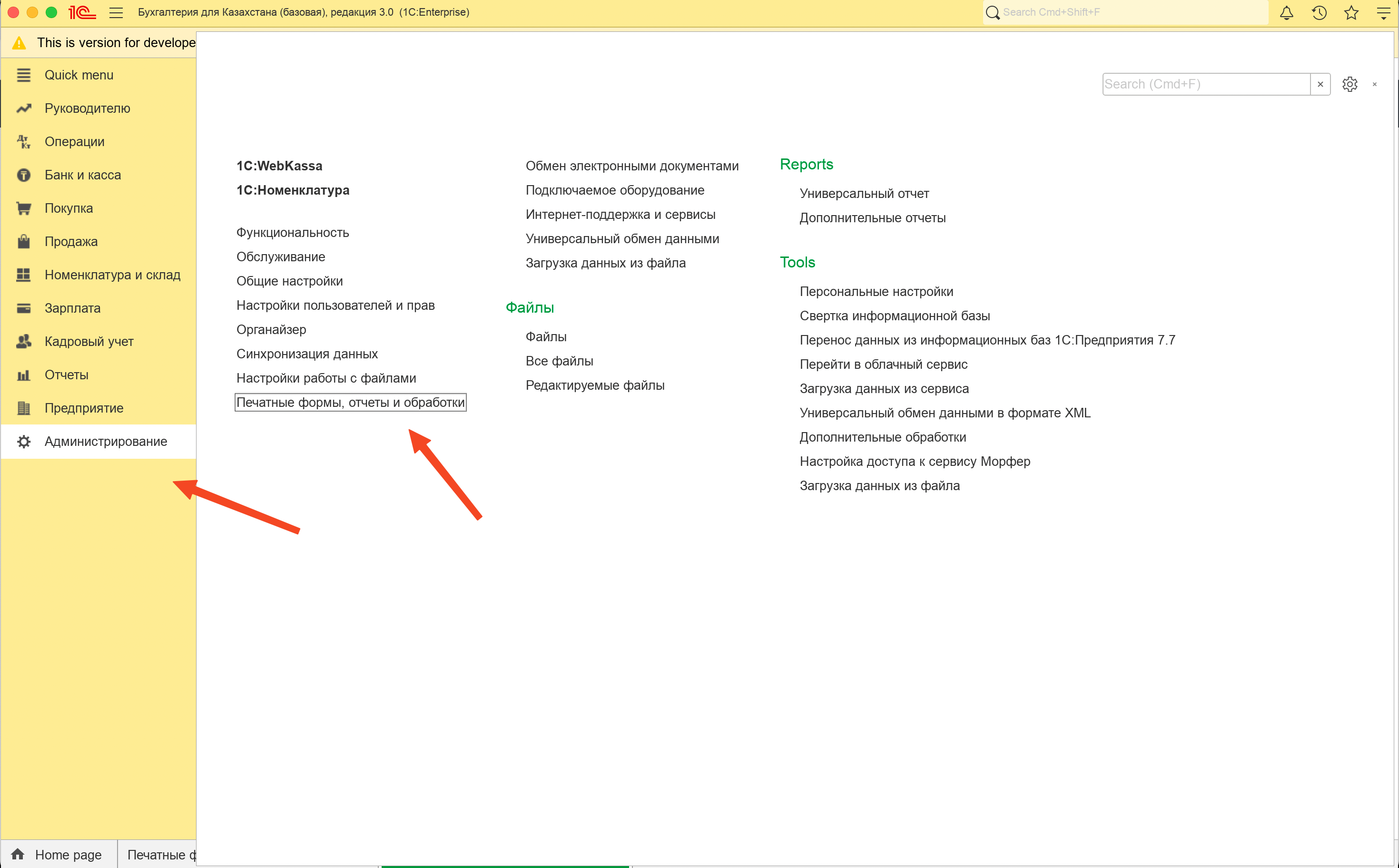Open Обслуживание
Viewport: 1399px width, 868px height.
281,256
